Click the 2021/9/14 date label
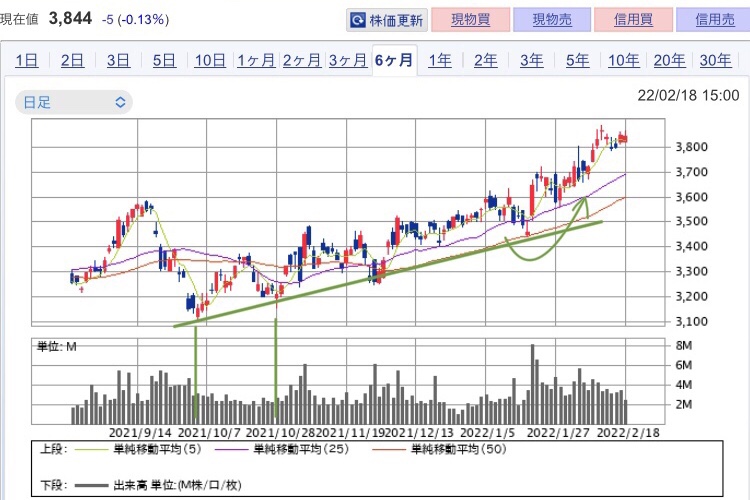Image resolution: width=750 pixels, height=500 pixels. (x=140, y=433)
